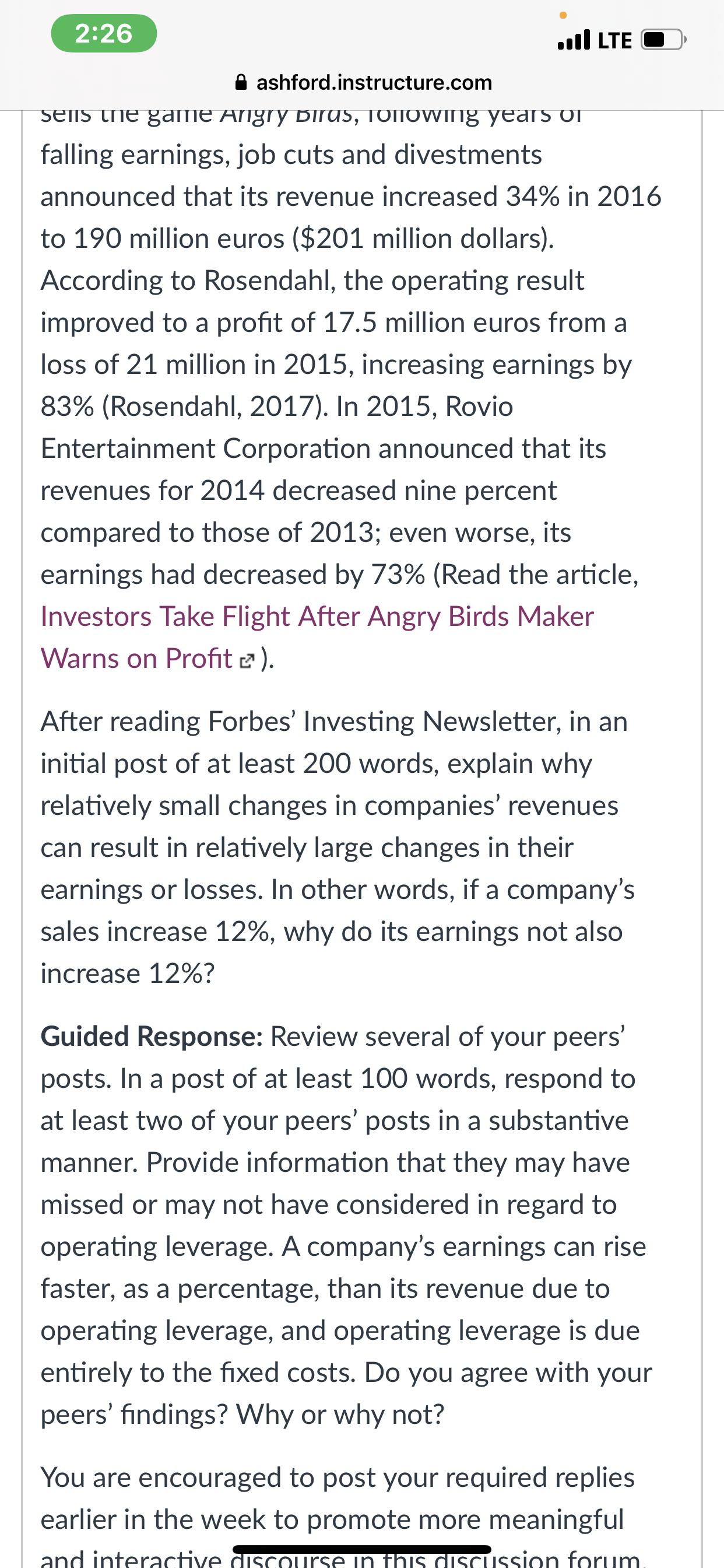Tap the battery level icon

pos(663,40)
